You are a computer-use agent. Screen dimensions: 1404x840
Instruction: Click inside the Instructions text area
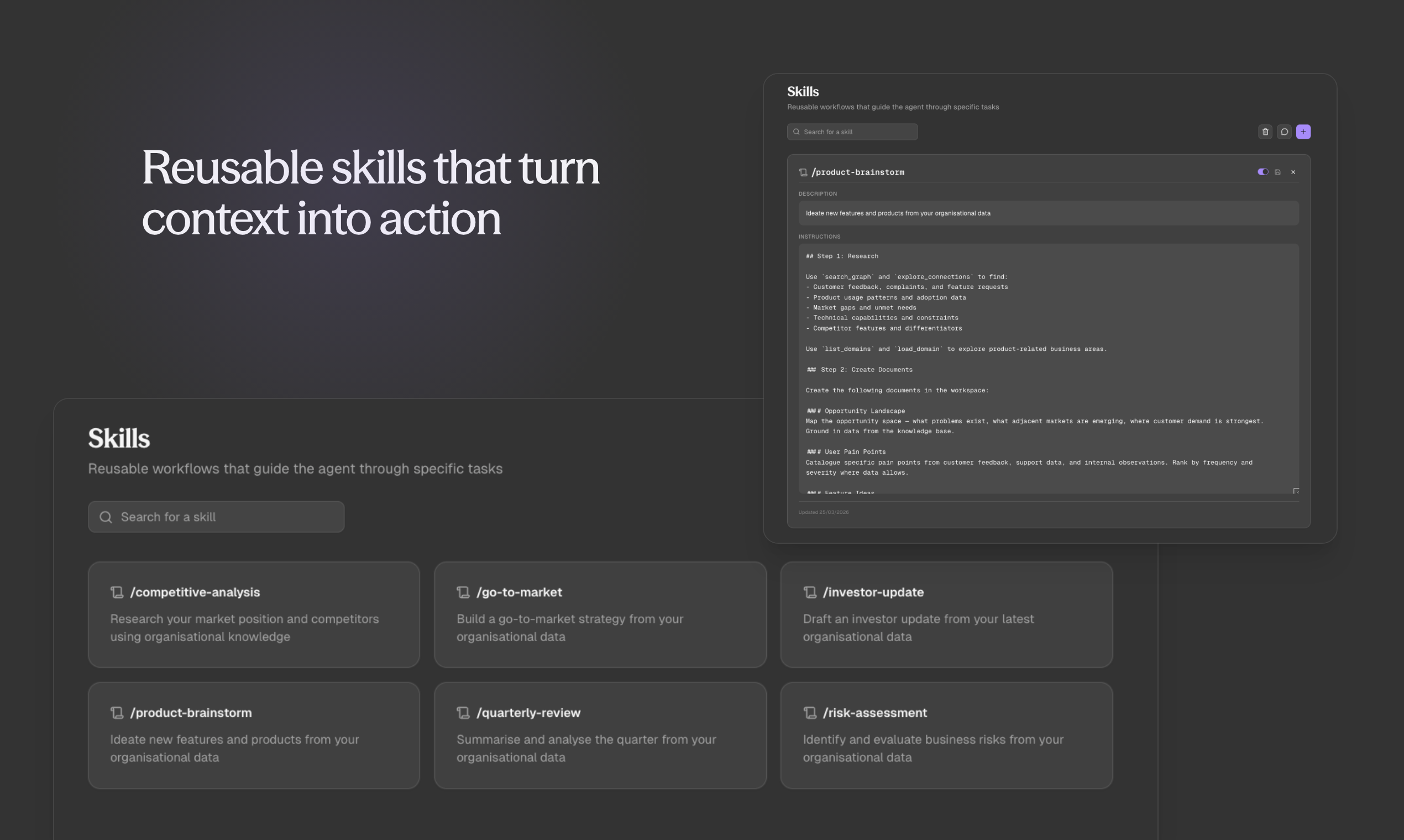pos(1048,368)
